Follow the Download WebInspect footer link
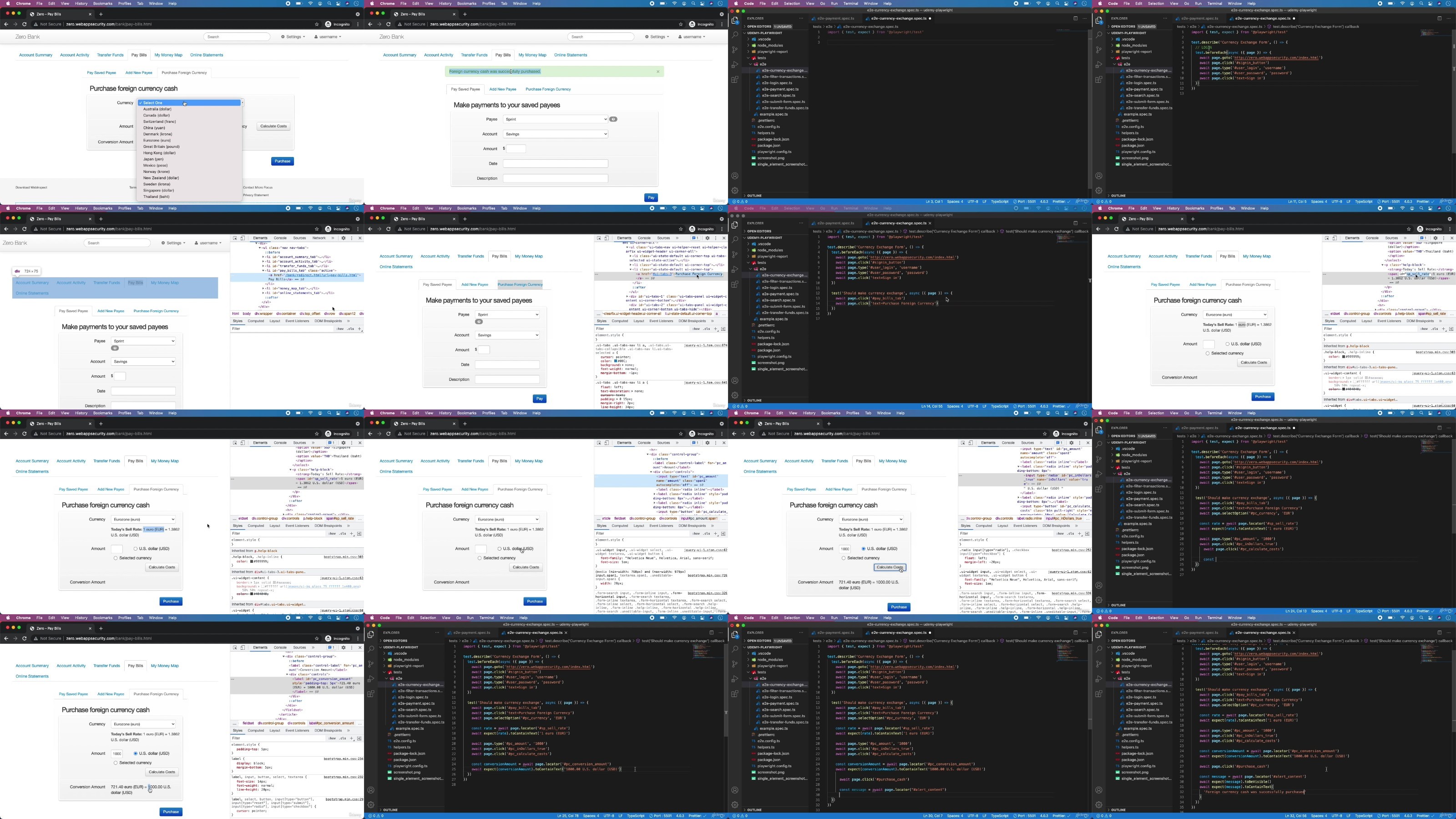This screenshot has height=819, width=1456. [31, 187]
